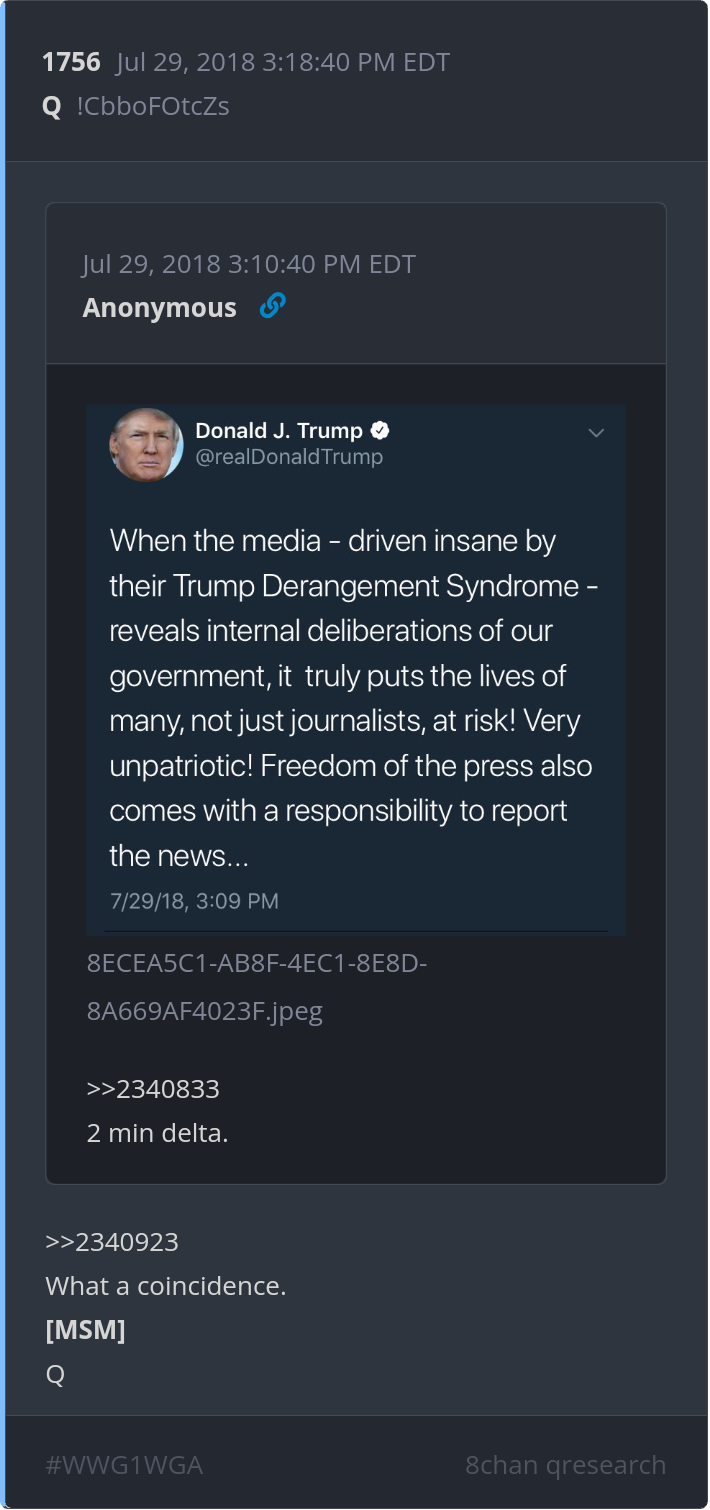Image resolution: width=710 pixels, height=1510 pixels.
Task: Select the Q tripcode !CbboFOtcZs
Action: (x=153, y=106)
